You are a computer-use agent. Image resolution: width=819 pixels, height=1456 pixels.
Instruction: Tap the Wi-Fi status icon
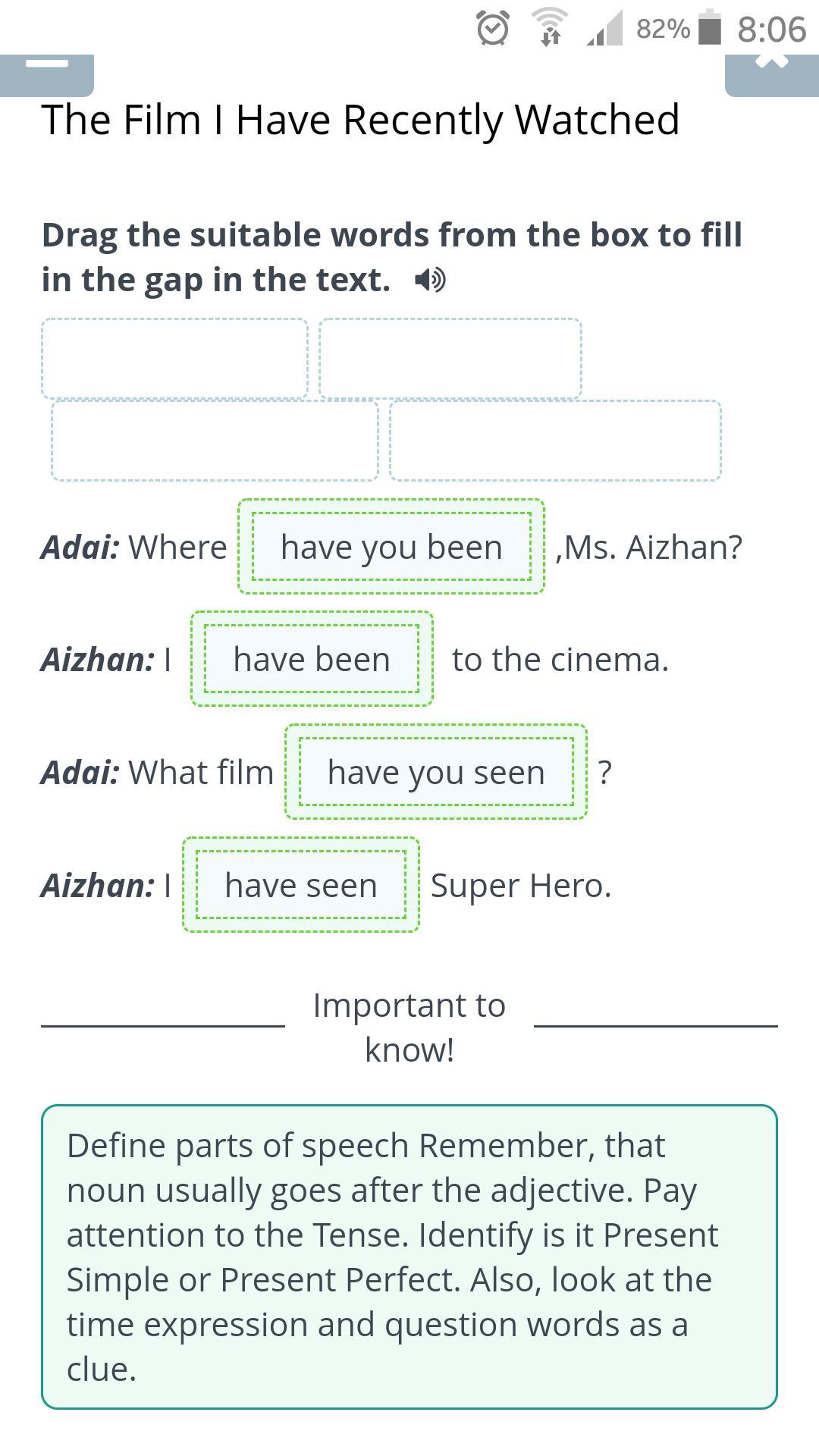pyautogui.click(x=550, y=27)
